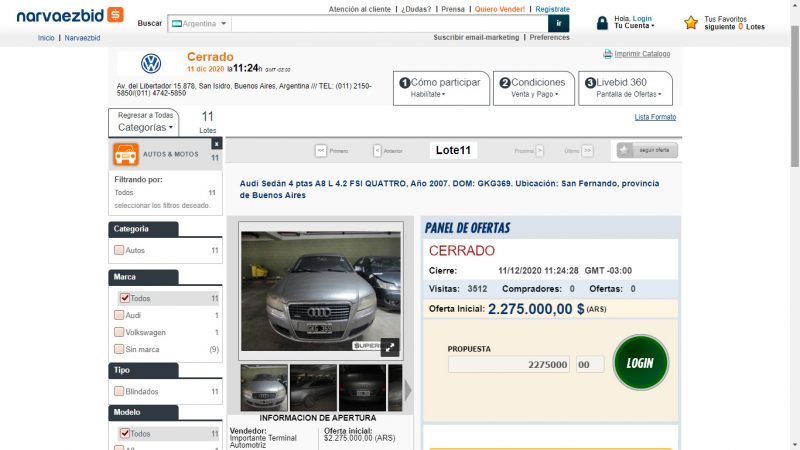Image resolution: width=800 pixels, height=450 pixels.
Task: Go to the previous lot with Anterior arrow
Action: (377, 151)
